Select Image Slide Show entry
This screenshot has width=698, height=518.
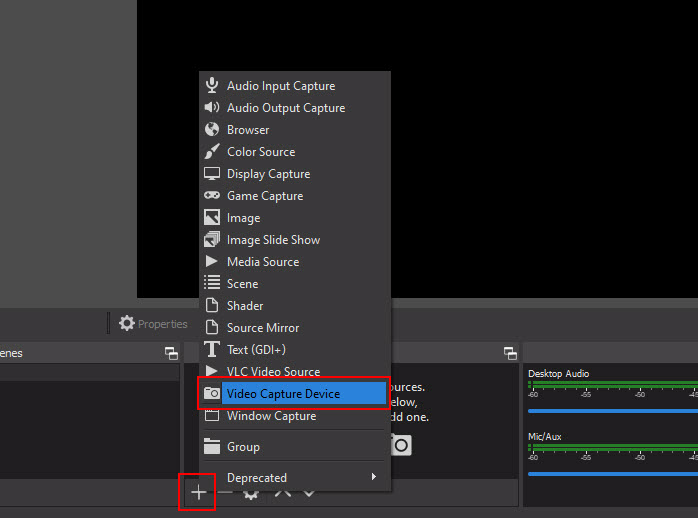(x=294, y=239)
